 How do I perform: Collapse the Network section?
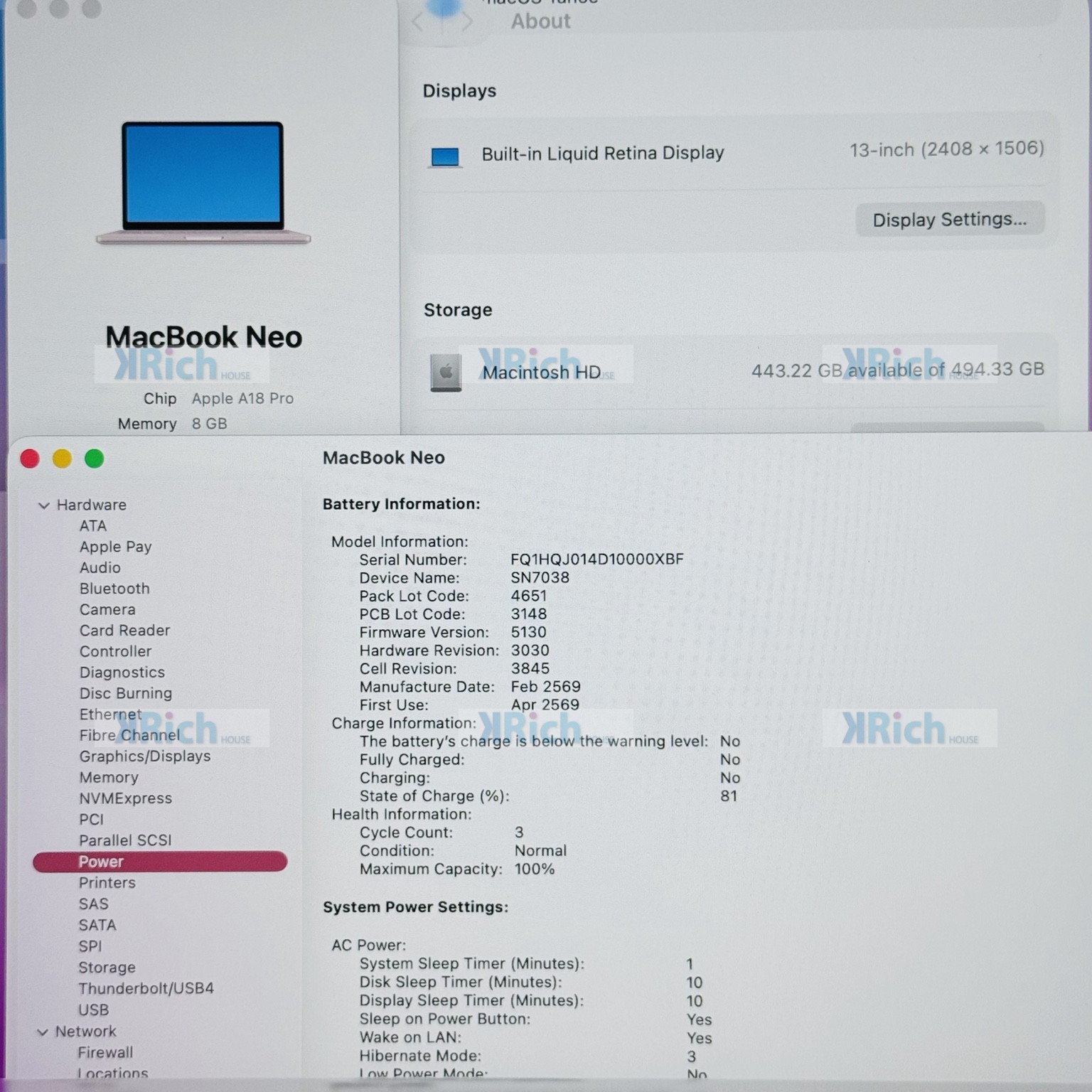click(x=43, y=1032)
